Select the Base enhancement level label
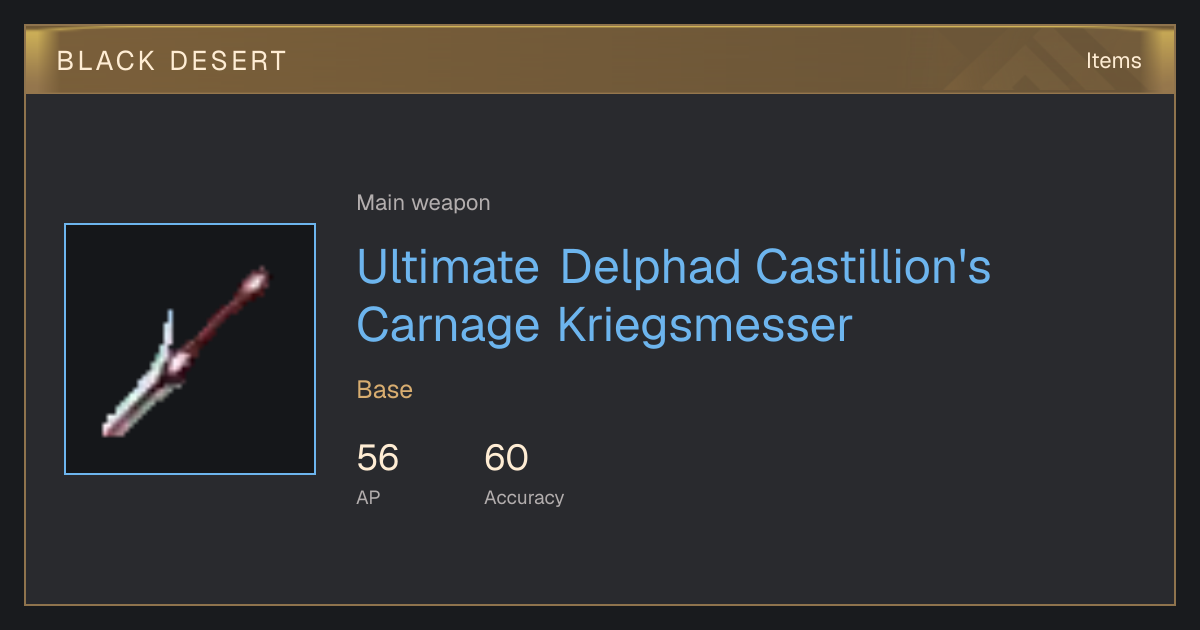This screenshot has width=1200, height=630. (385, 390)
